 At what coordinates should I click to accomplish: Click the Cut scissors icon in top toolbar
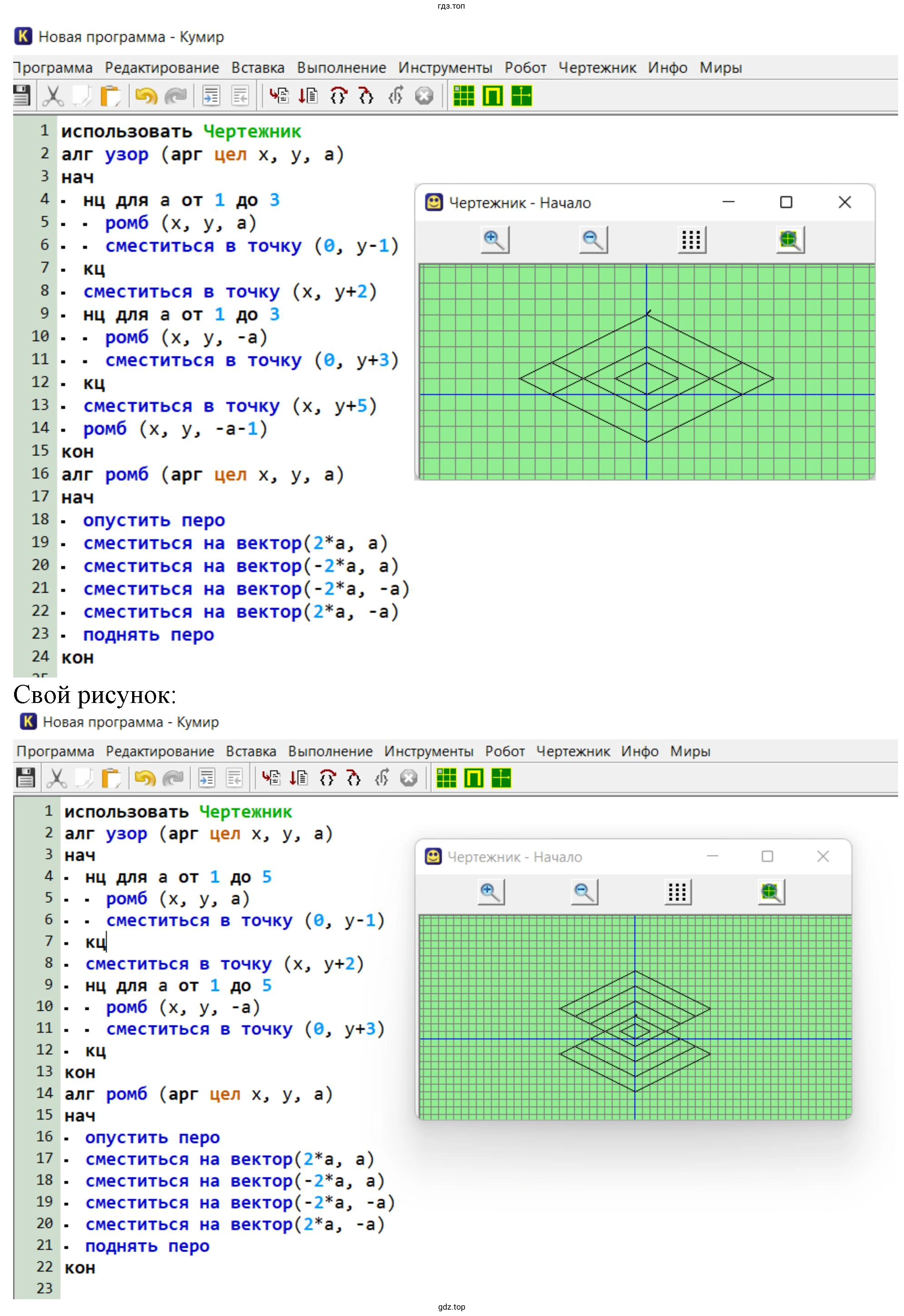(53, 96)
